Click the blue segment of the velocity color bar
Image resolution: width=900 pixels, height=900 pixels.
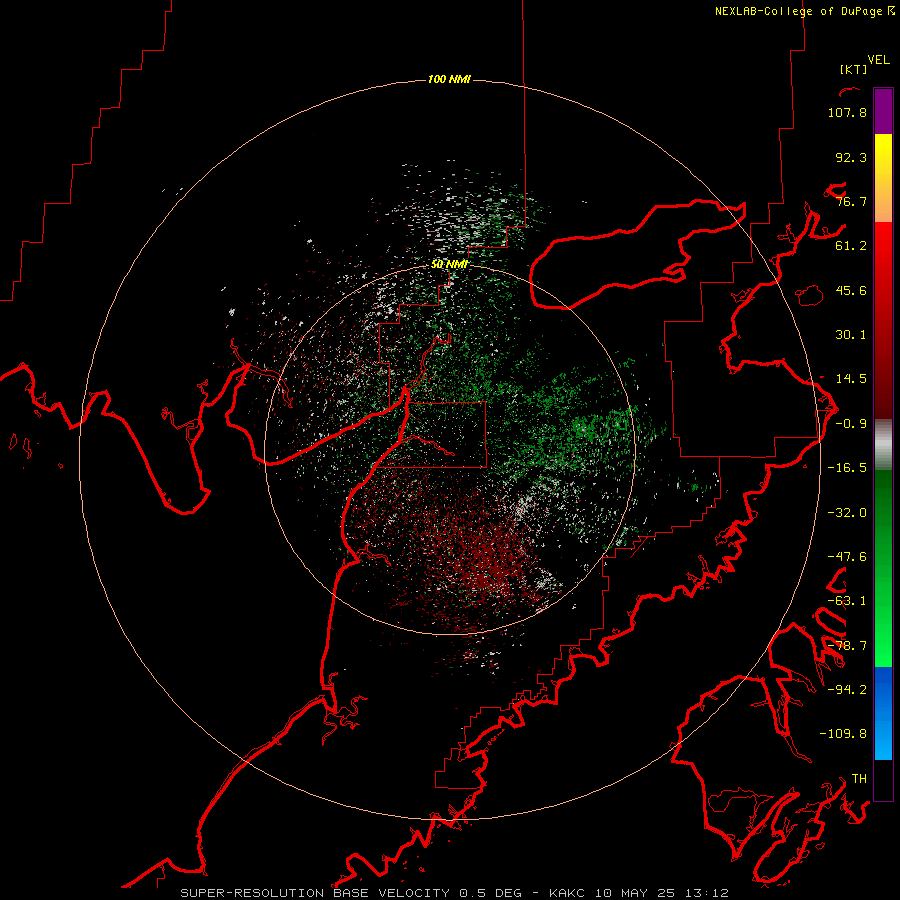point(883,713)
